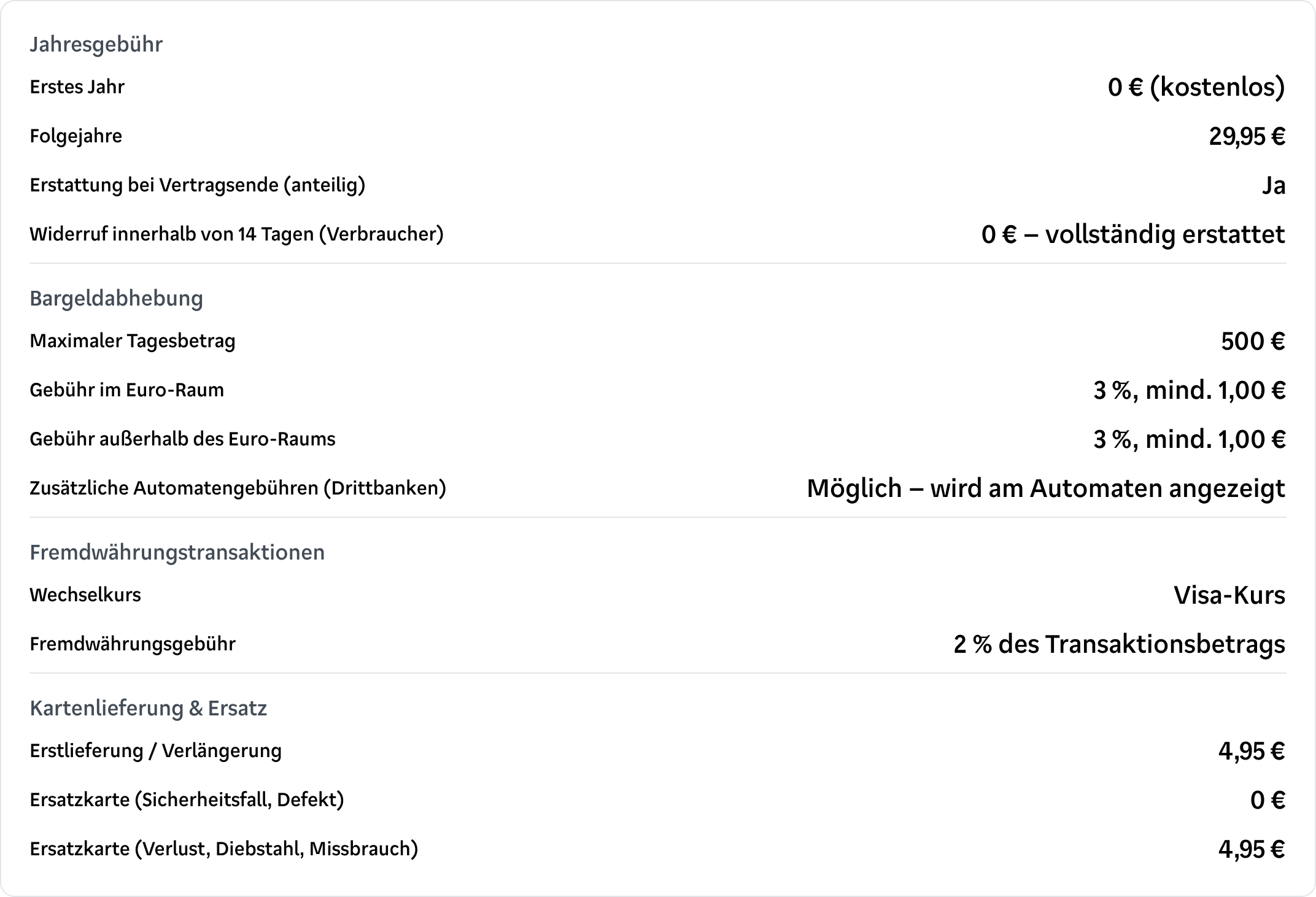1316x897 pixels.
Task: Select Gebühr außerhalb des Euro-Raums label
Action: coord(182,439)
